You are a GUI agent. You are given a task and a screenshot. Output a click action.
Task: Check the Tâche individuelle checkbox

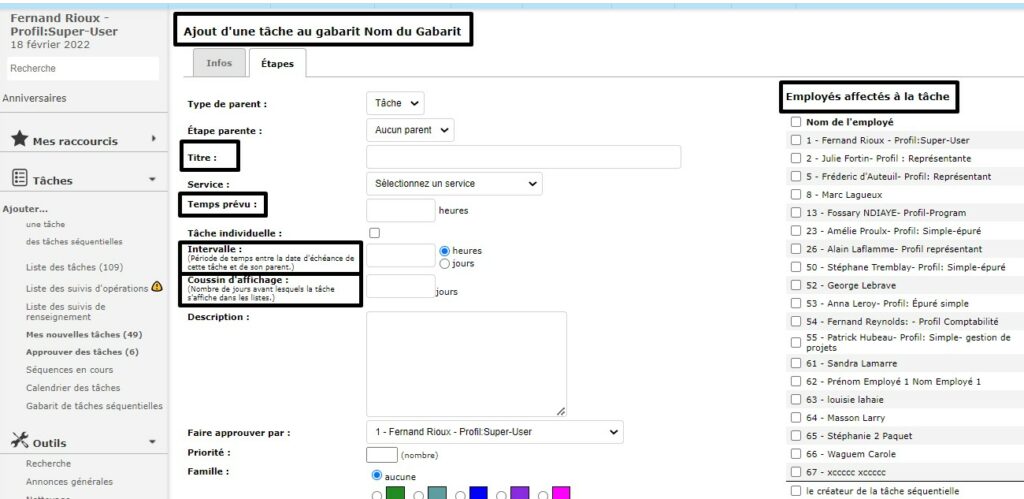(374, 233)
